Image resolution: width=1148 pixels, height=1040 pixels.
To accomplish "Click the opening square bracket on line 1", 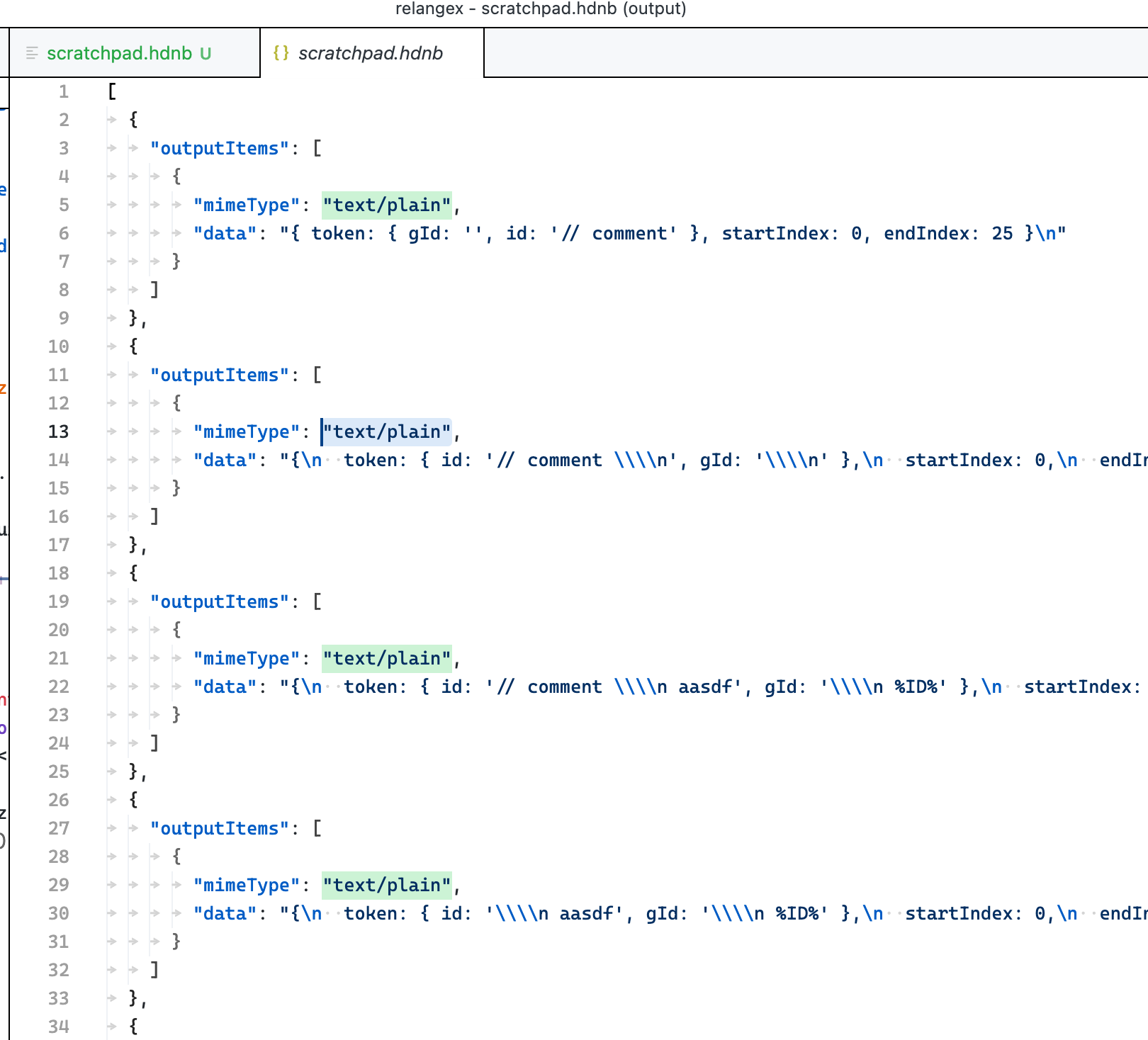I will coord(111,91).
